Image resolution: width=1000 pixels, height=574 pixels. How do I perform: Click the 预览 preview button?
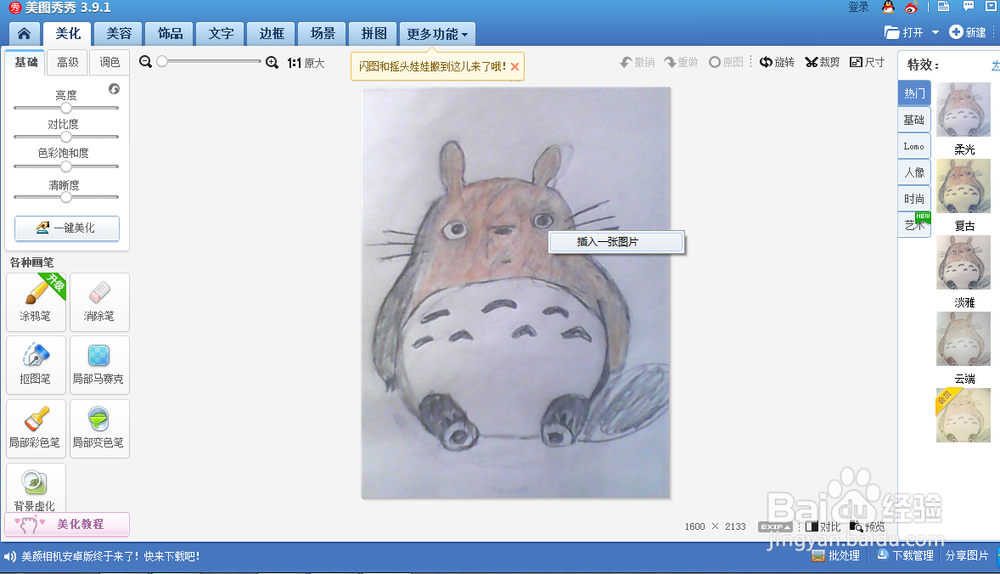point(867,526)
